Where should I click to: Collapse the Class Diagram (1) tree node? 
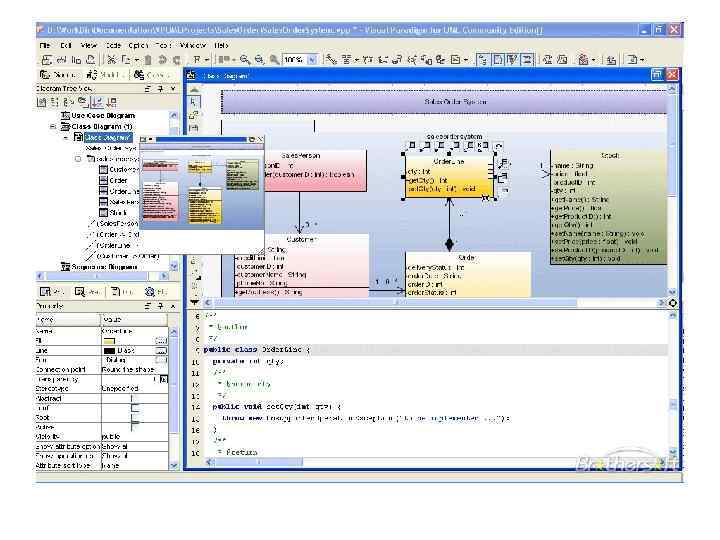pos(53,126)
